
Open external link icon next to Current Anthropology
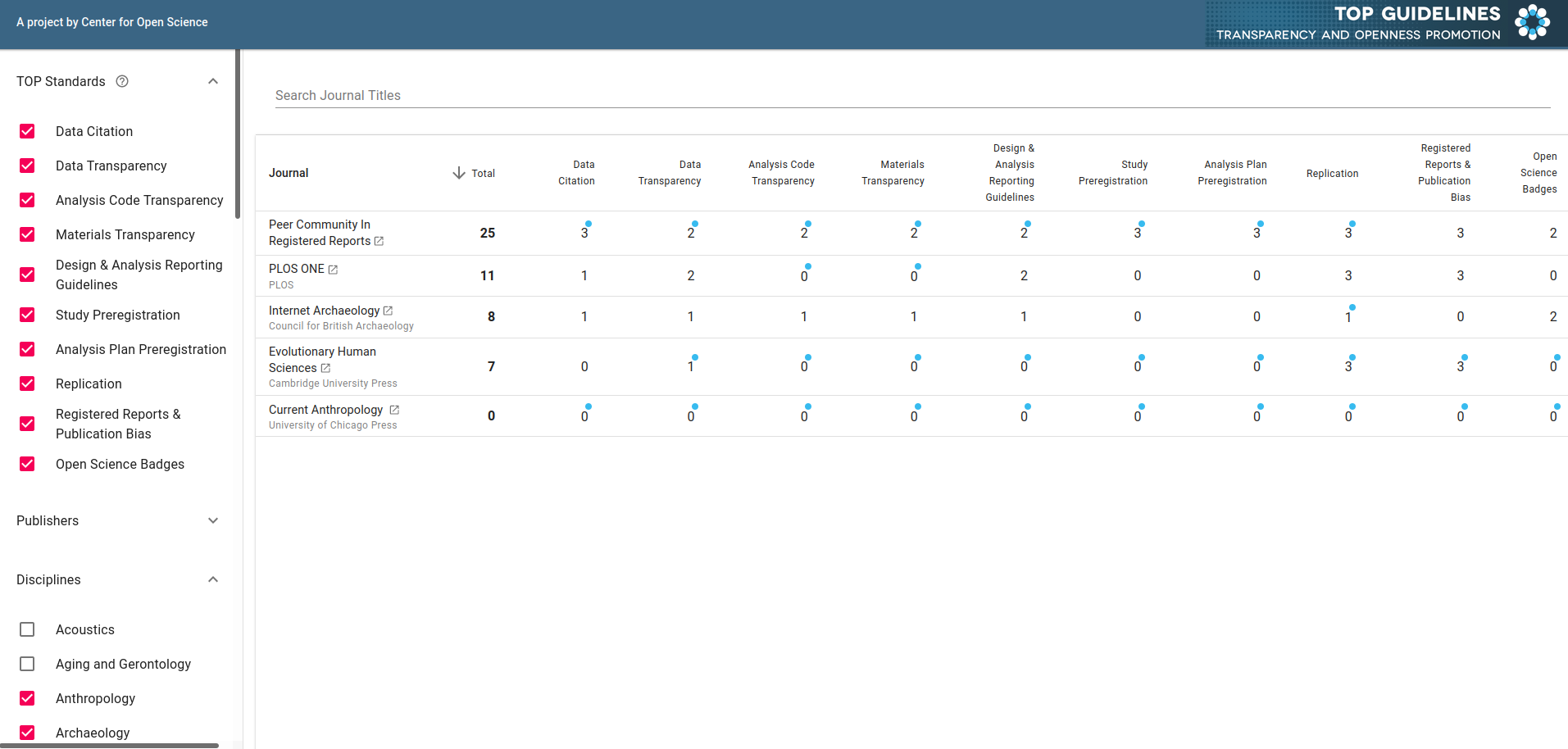click(x=394, y=410)
